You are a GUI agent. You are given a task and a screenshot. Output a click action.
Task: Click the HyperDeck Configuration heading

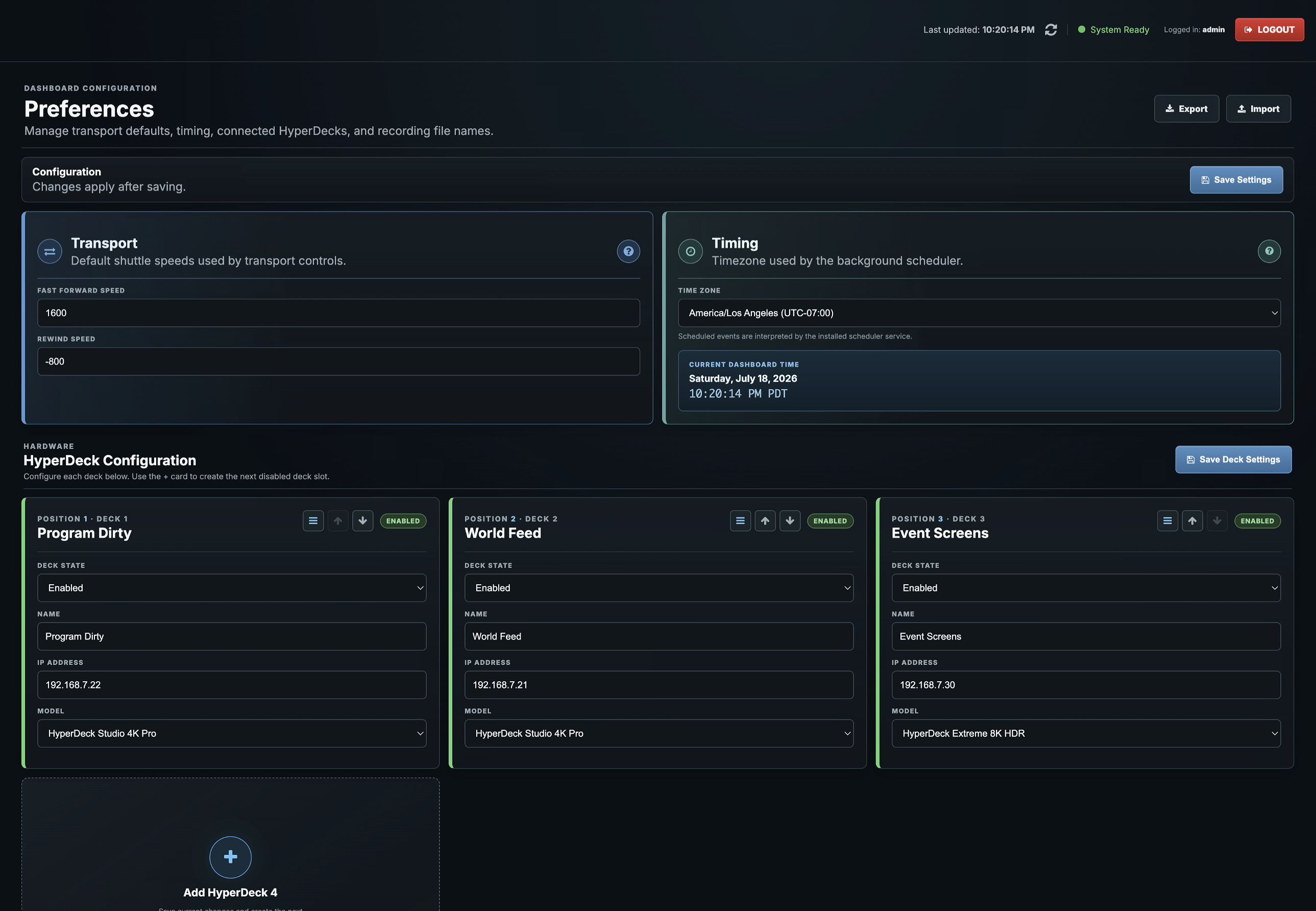click(110, 461)
